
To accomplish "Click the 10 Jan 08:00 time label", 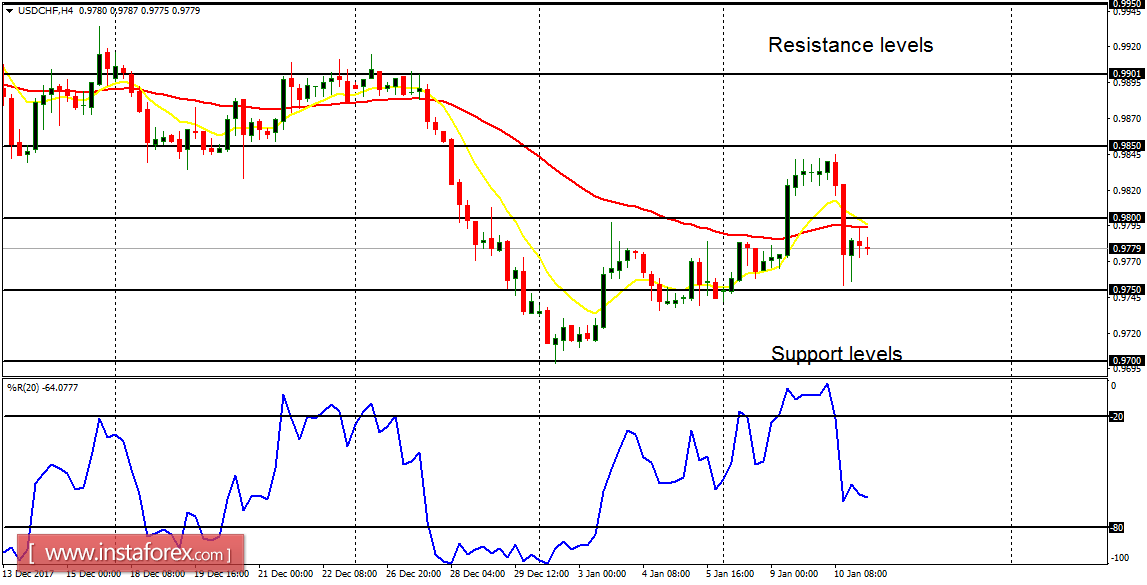I will 859,574.
